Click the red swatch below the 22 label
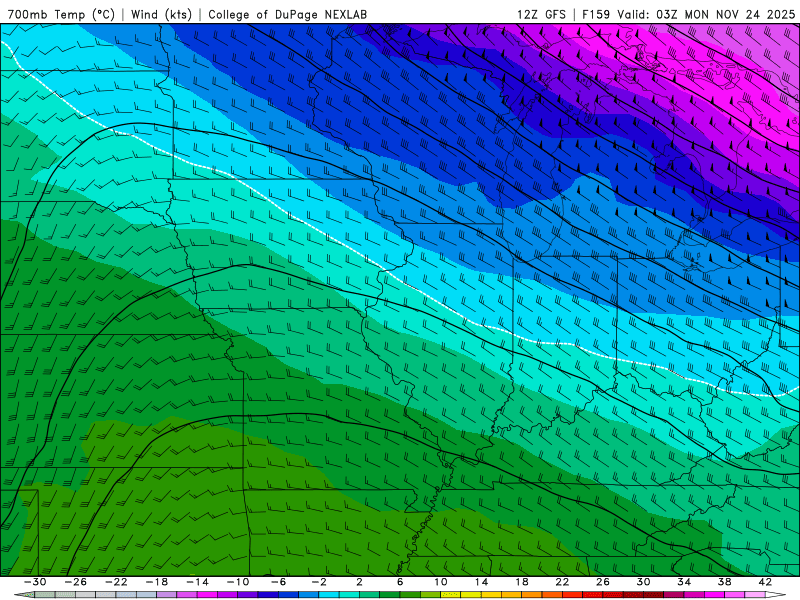Viewport: 800px width, 600px height. click(572, 595)
